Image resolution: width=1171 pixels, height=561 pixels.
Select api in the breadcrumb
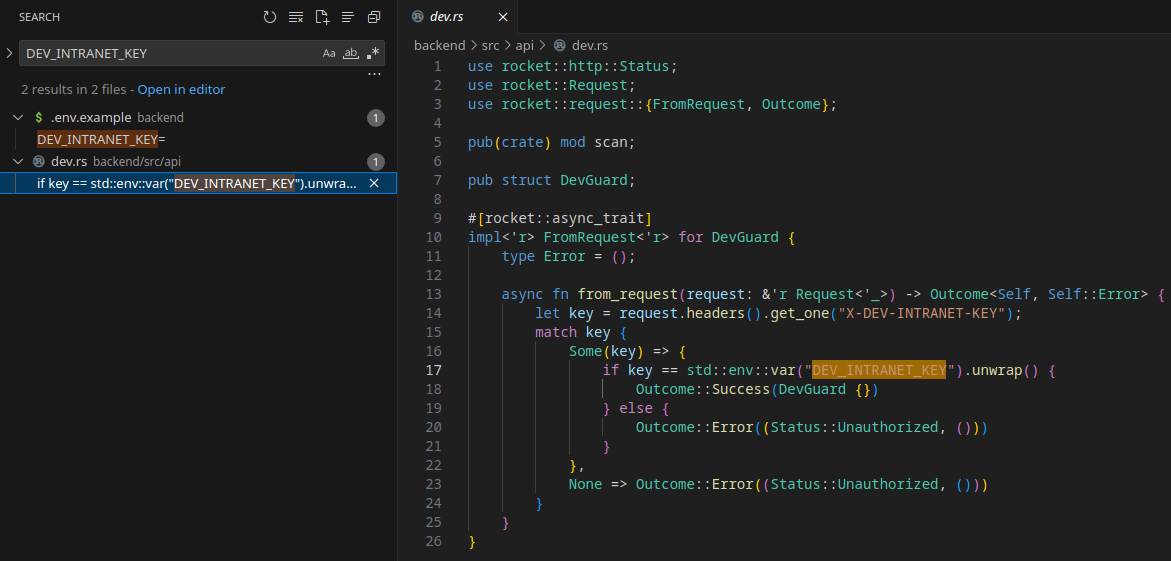(525, 46)
